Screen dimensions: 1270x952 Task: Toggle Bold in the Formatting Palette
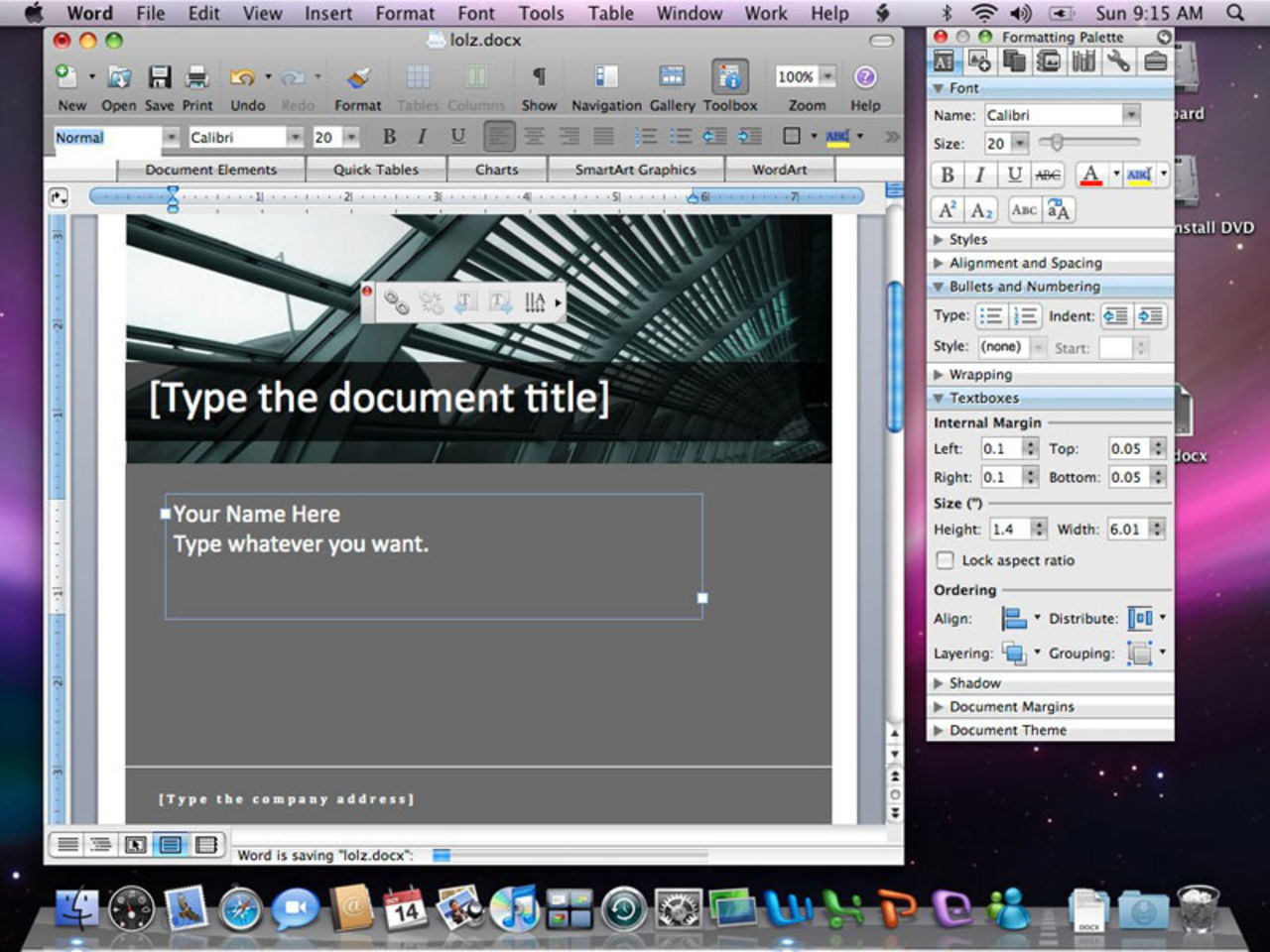coord(947,176)
